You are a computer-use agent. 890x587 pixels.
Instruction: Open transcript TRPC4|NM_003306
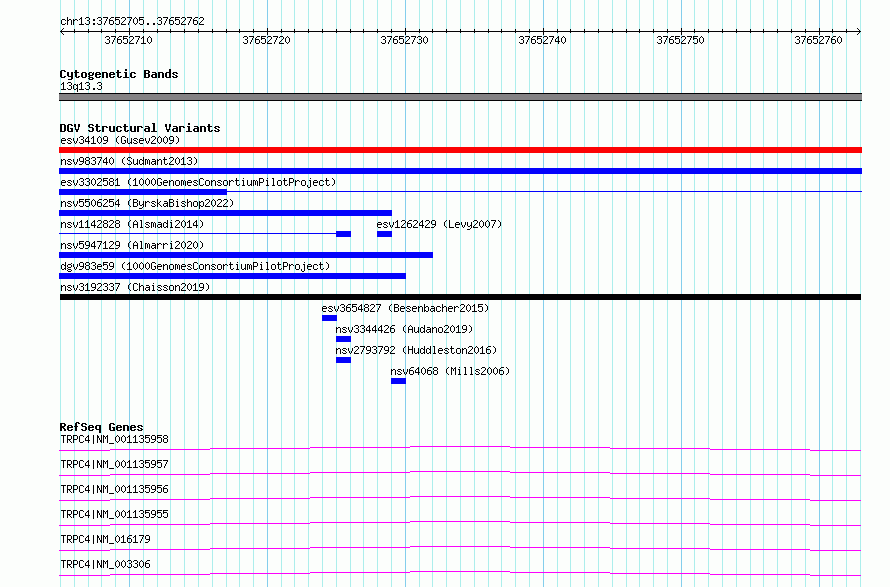[x=105, y=564]
